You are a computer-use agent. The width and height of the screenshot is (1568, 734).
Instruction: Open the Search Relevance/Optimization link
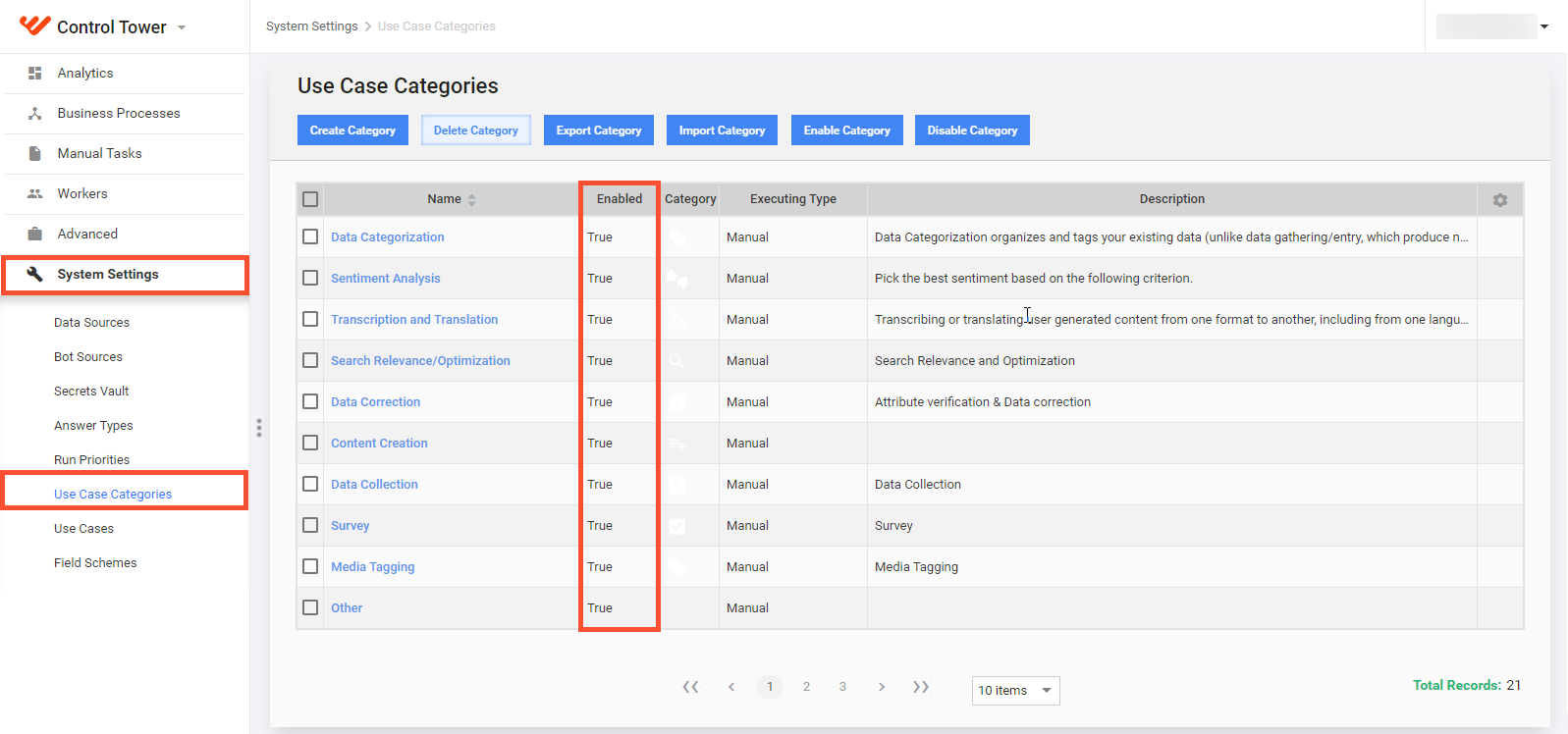tap(420, 360)
